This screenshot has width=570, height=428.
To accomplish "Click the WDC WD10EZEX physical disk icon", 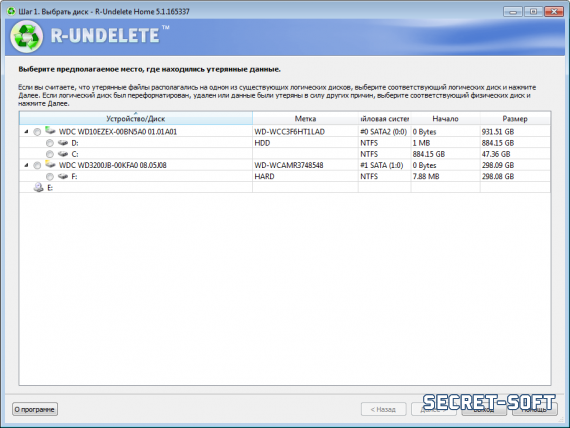I will (x=50, y=131).
